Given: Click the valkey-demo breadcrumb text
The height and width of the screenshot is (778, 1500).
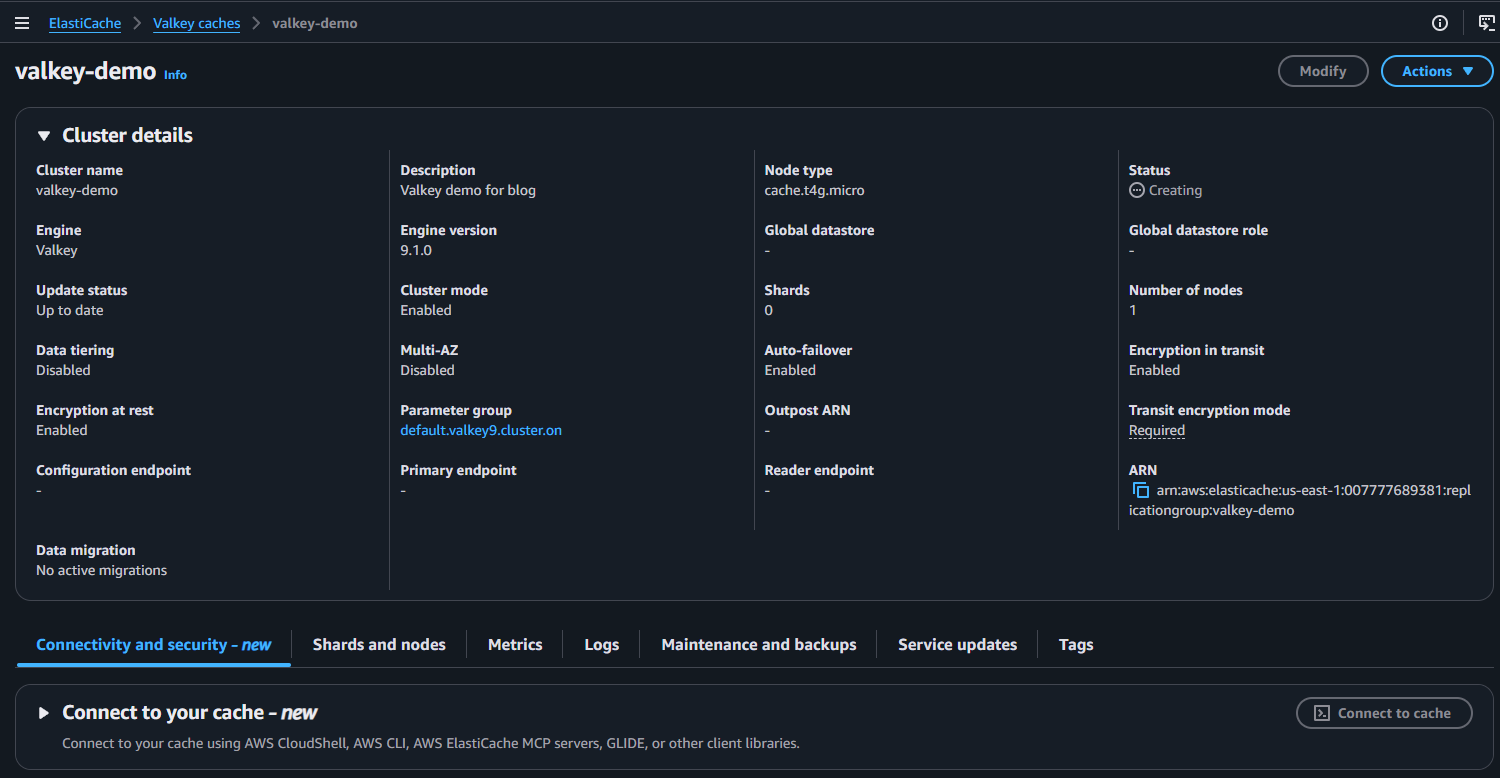Looking at the screenshot, I should pos(315,23).
